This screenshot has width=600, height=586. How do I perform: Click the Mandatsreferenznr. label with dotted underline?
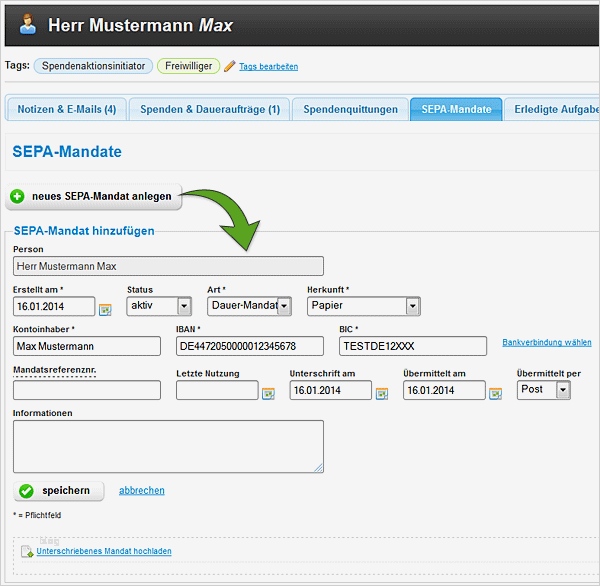click(x=55, y=370)
